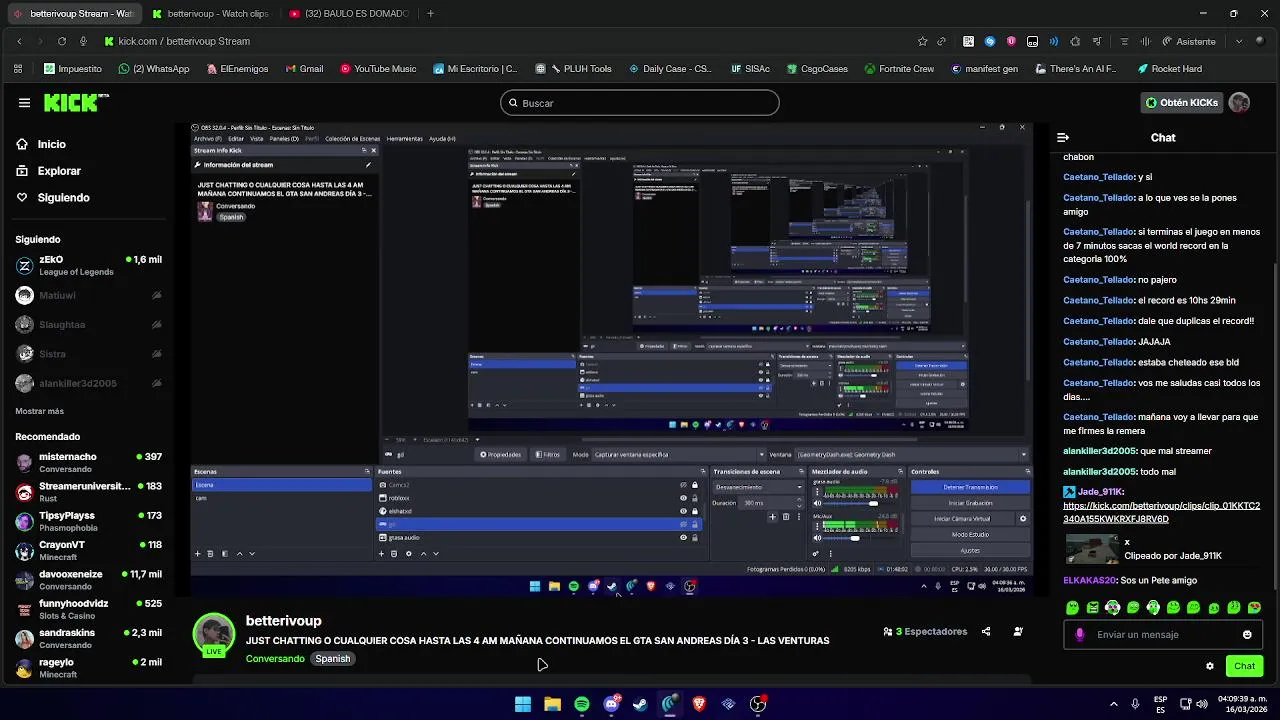Click the address bar URL
1280x720 pixels.
[184, 41]
